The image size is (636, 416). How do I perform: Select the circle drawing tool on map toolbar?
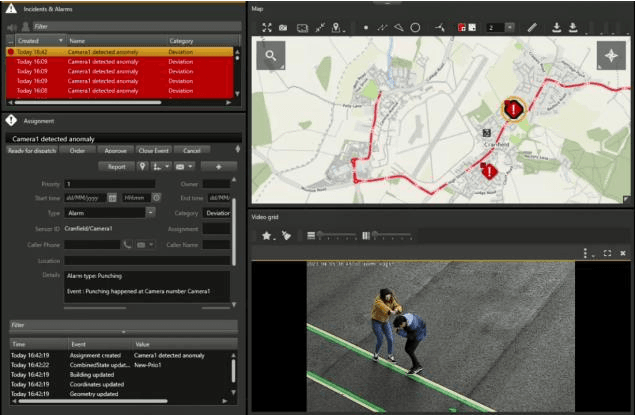pos(415,27)
